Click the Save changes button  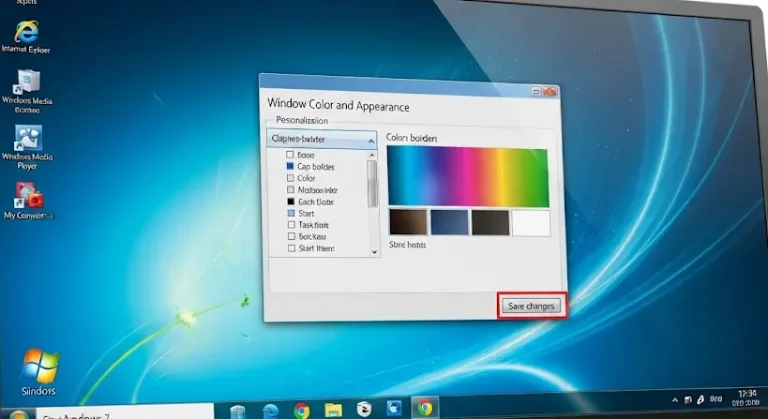[531, 306]
